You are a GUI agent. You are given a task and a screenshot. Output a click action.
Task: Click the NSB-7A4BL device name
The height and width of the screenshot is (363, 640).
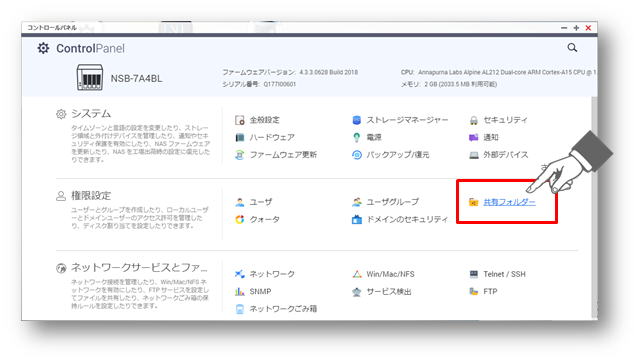click(136, 78)
